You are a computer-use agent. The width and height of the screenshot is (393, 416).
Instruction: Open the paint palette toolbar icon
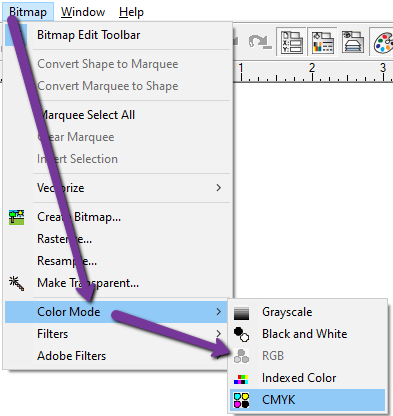pyautogui.click(x=383, y=42)
